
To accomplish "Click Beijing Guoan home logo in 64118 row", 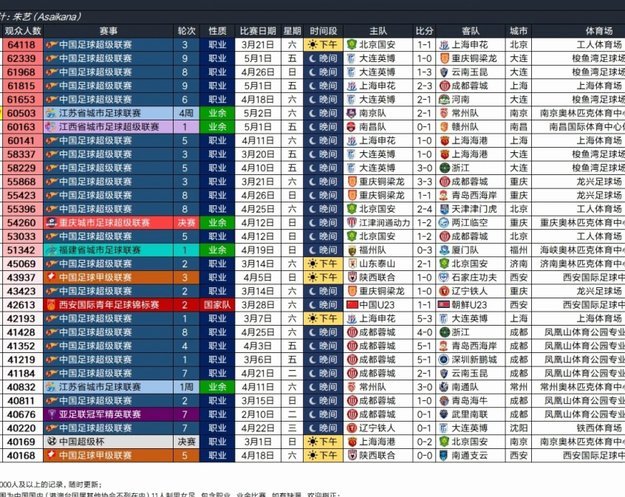I will click(351, 45).
